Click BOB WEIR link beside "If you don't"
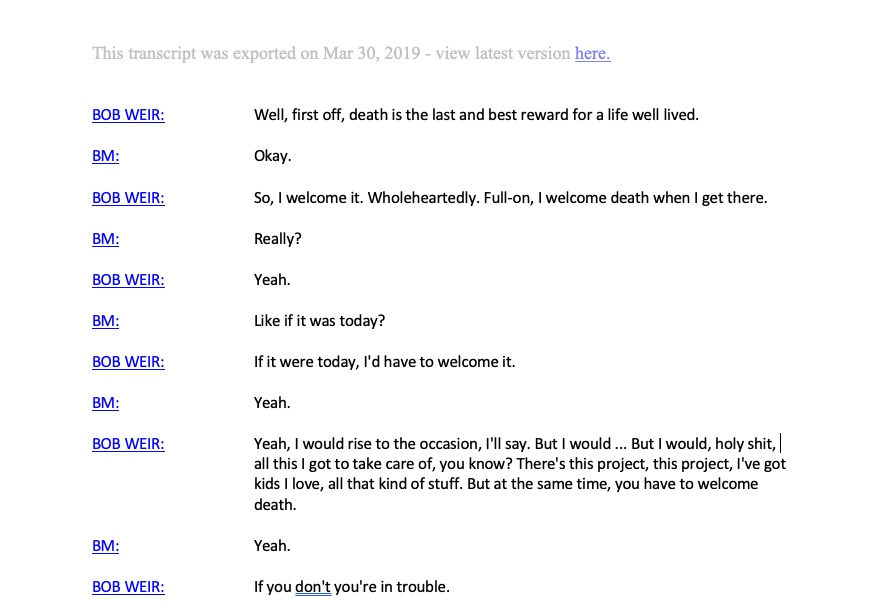This screenshot has height=616, width=881. click(x=128, y=587)
